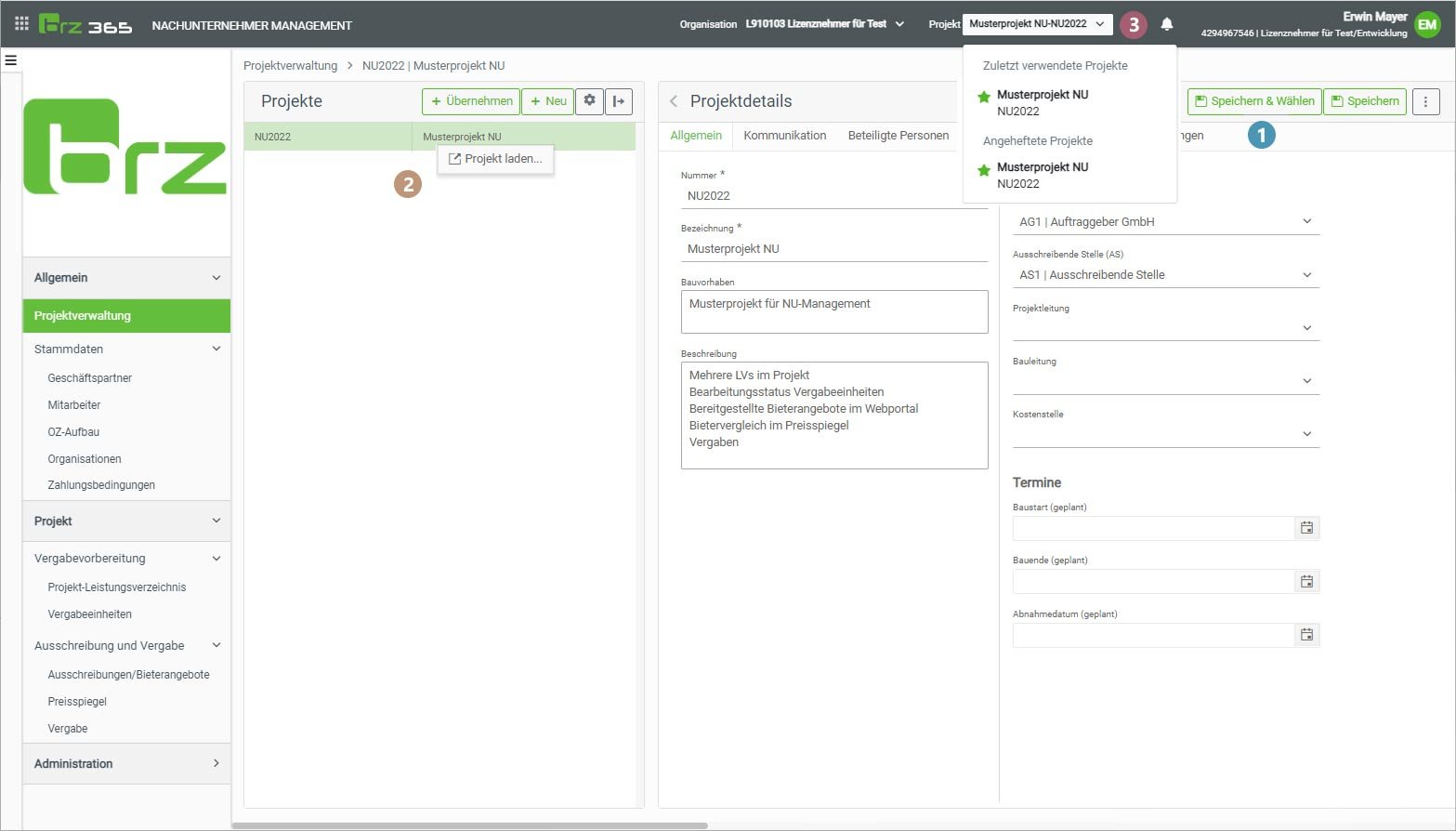
Task: Click the back chevron beside Projektdetails
Action: [x=674, y=101]
